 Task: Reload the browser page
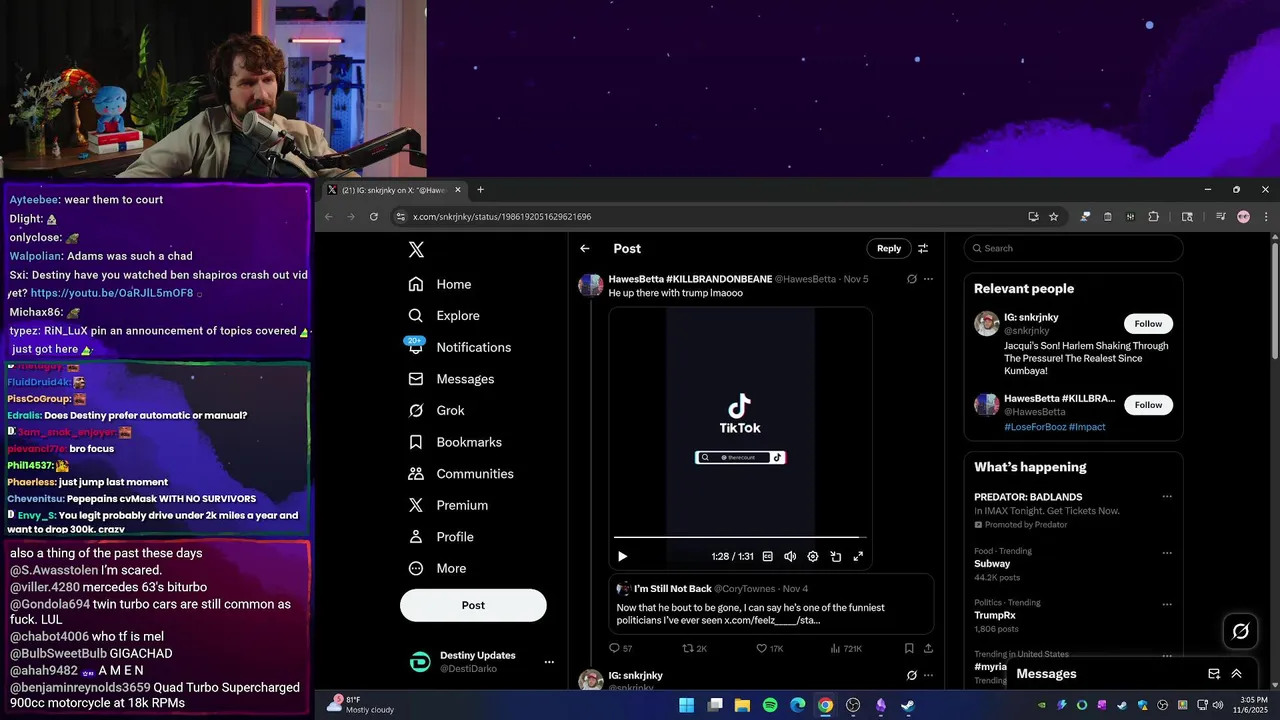coord(374,216)
